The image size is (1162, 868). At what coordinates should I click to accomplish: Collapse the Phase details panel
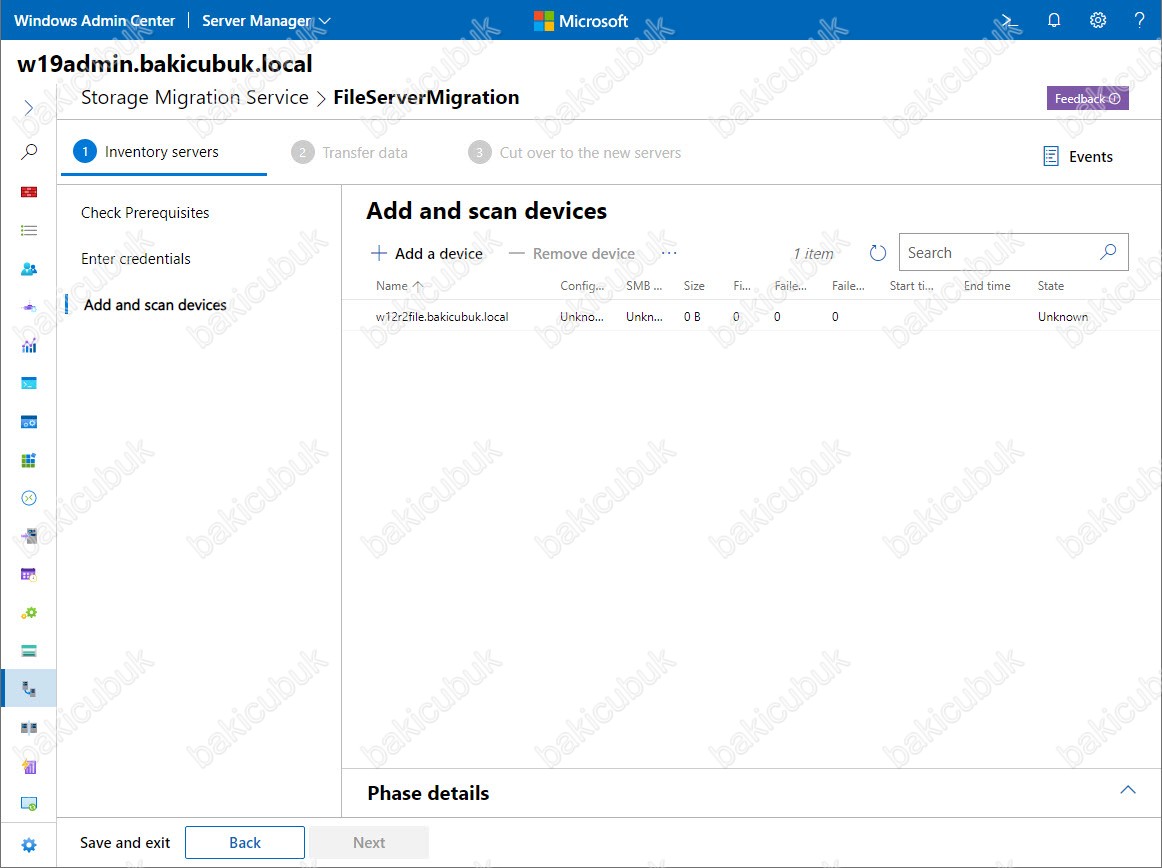point(1127,790)
